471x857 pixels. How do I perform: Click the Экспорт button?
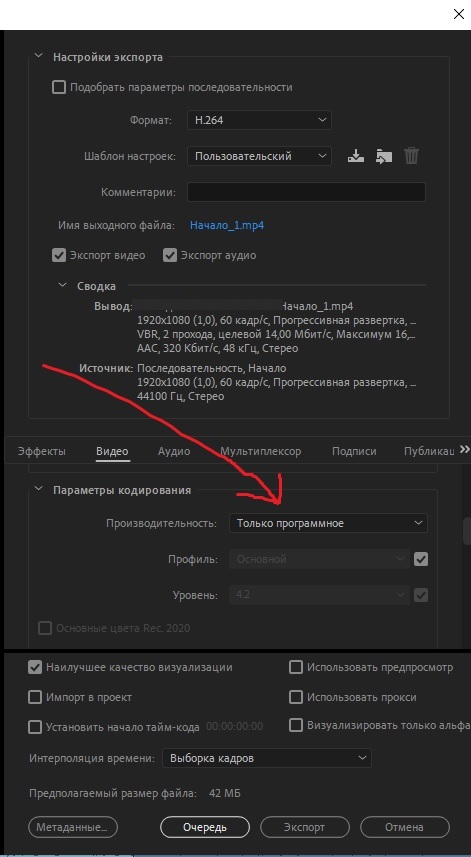pyautogui.click(x=304, y=827)
